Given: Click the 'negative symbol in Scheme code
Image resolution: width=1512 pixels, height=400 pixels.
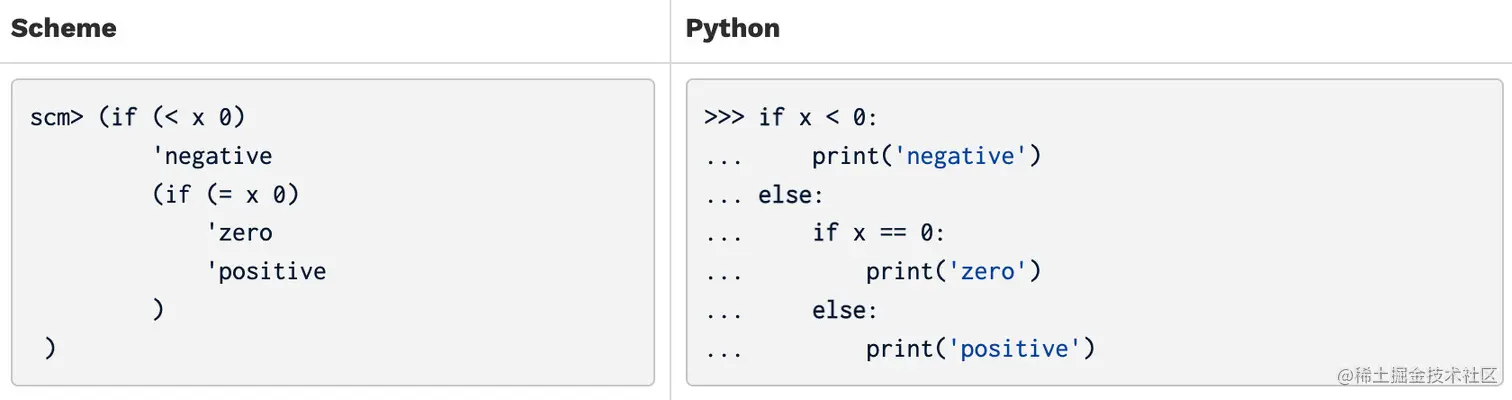Looking at the screenshot, I should [x=212, y=156].
